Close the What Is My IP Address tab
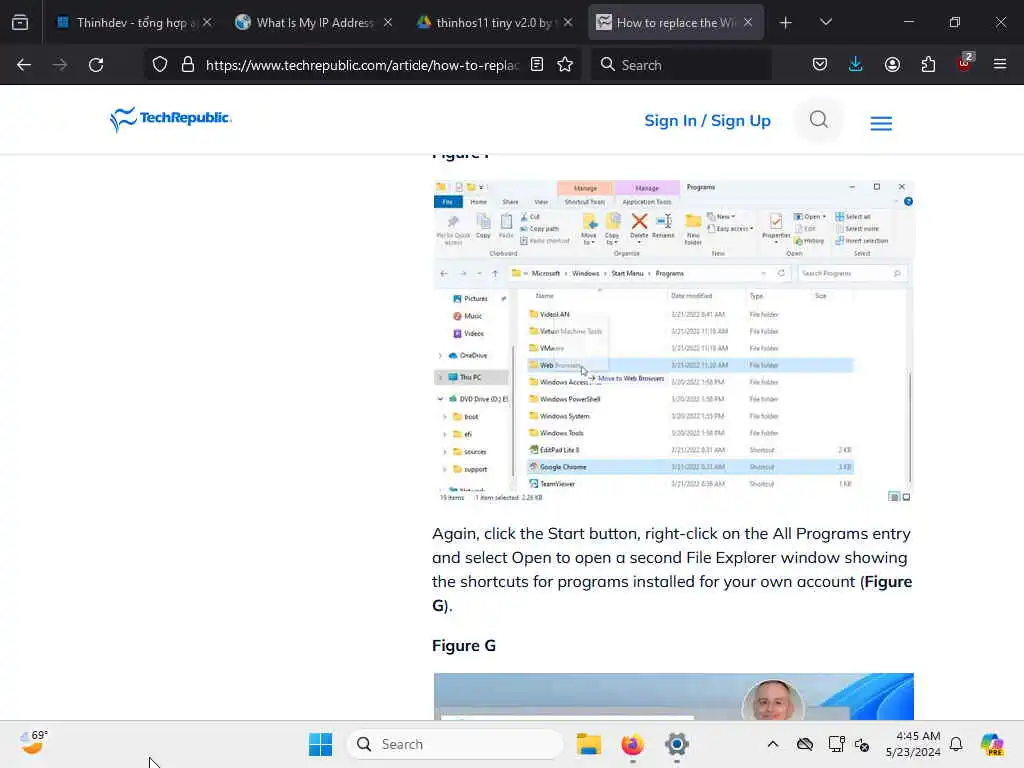 click(388, 22)
